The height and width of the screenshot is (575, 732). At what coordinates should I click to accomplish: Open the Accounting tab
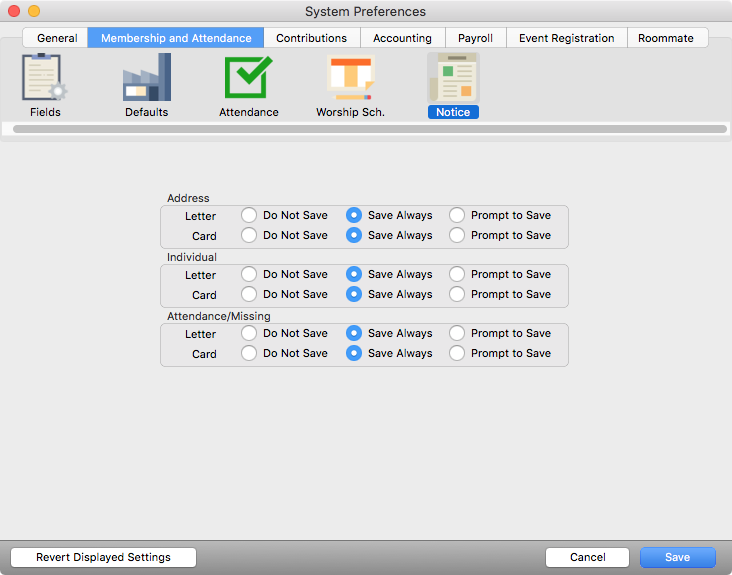[402, 38]
